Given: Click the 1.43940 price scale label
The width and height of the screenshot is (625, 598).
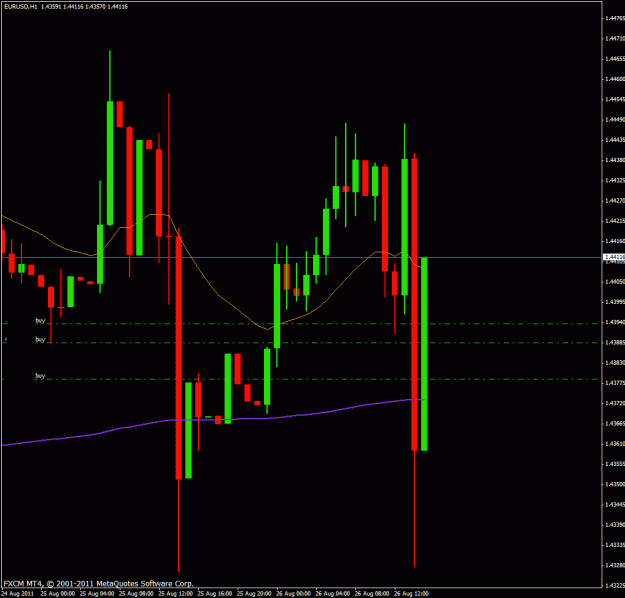Looking at the screenshot, I should pos(615,322).
